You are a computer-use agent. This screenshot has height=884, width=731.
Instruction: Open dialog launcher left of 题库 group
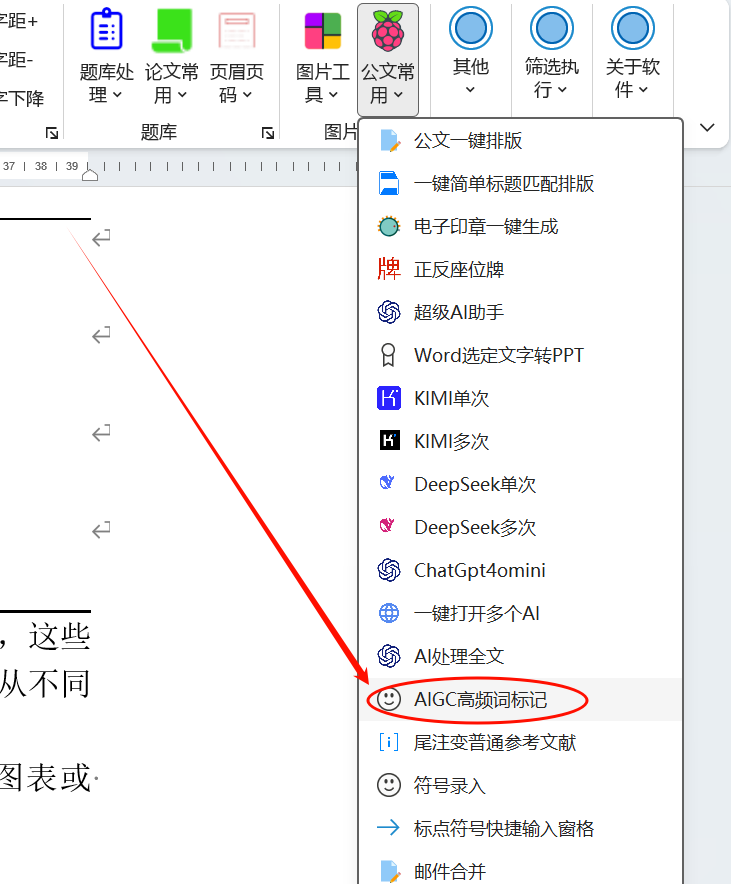tap(52, 133)
